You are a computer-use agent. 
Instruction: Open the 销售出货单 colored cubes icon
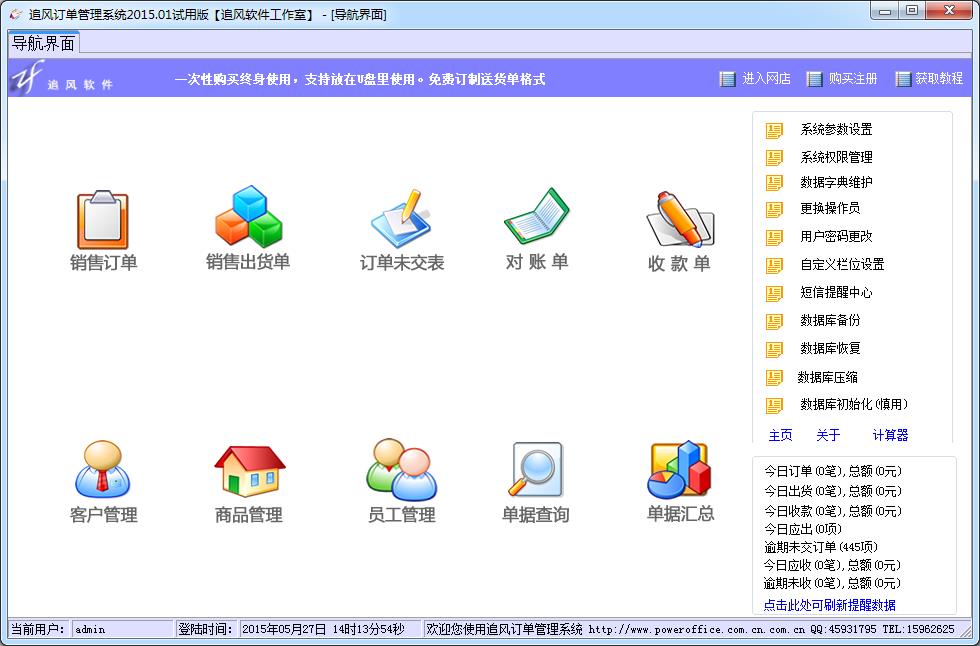(248, 218)
